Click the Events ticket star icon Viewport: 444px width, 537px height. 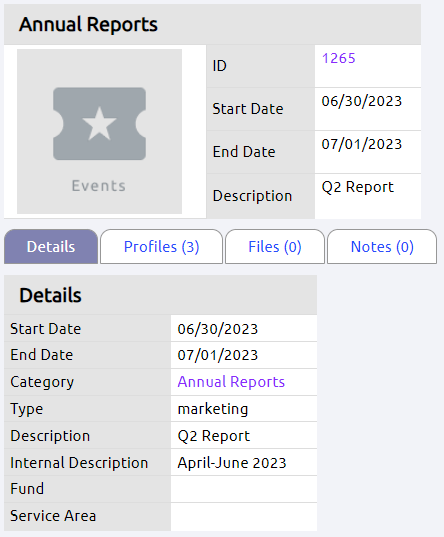coord(99,124)
